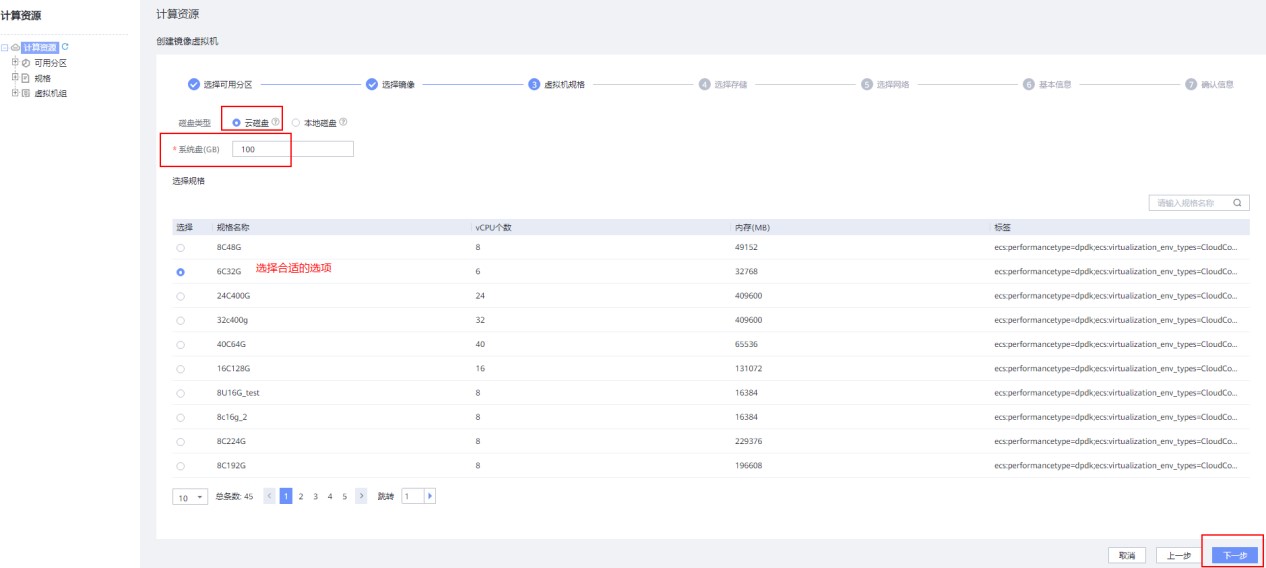1266x568 pixels.
Task: Click the 规格名称 column header
Action: click(233, 228)
